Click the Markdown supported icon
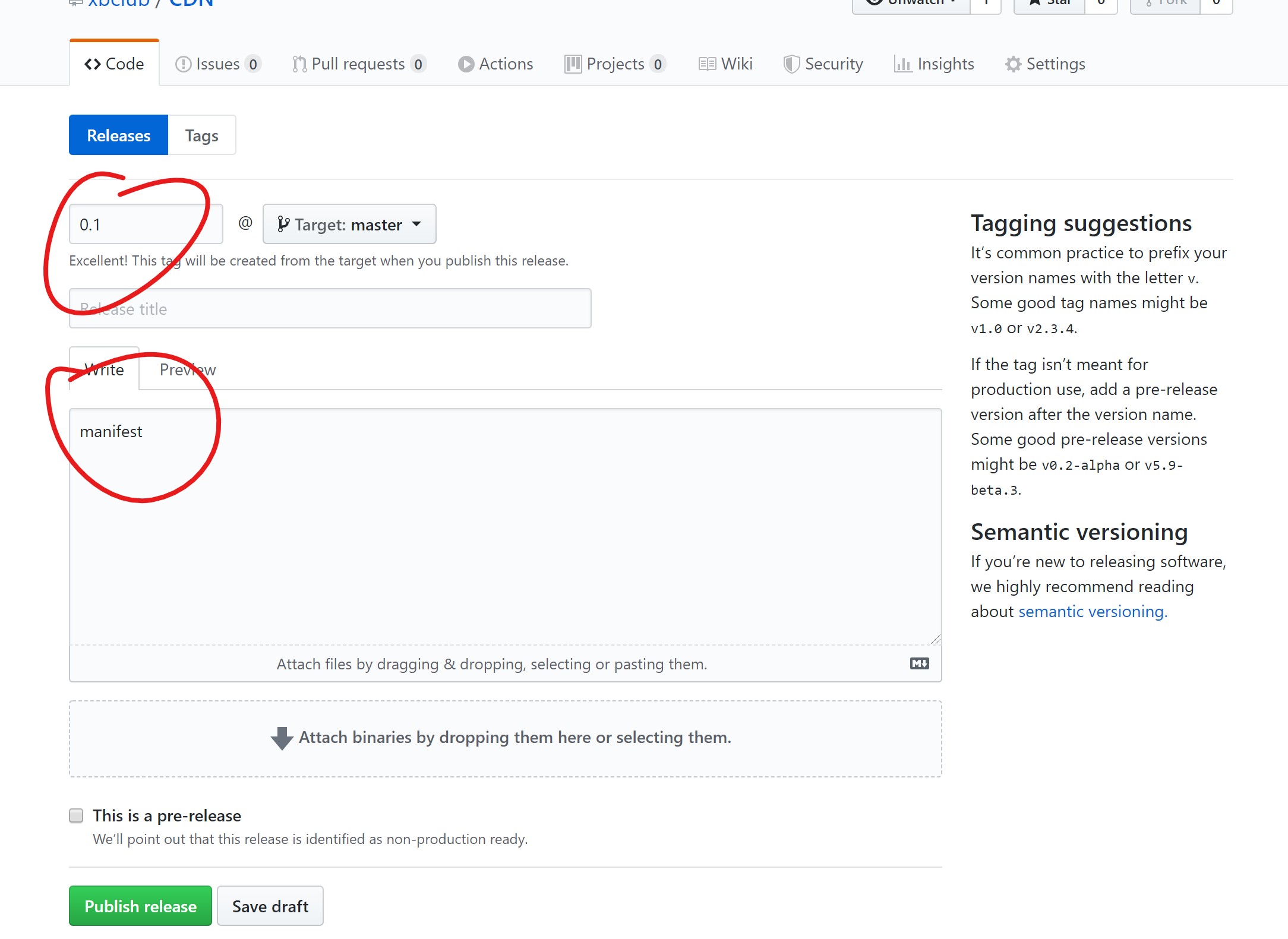This screenshot has height=939, width=1288. click(919, 663)
